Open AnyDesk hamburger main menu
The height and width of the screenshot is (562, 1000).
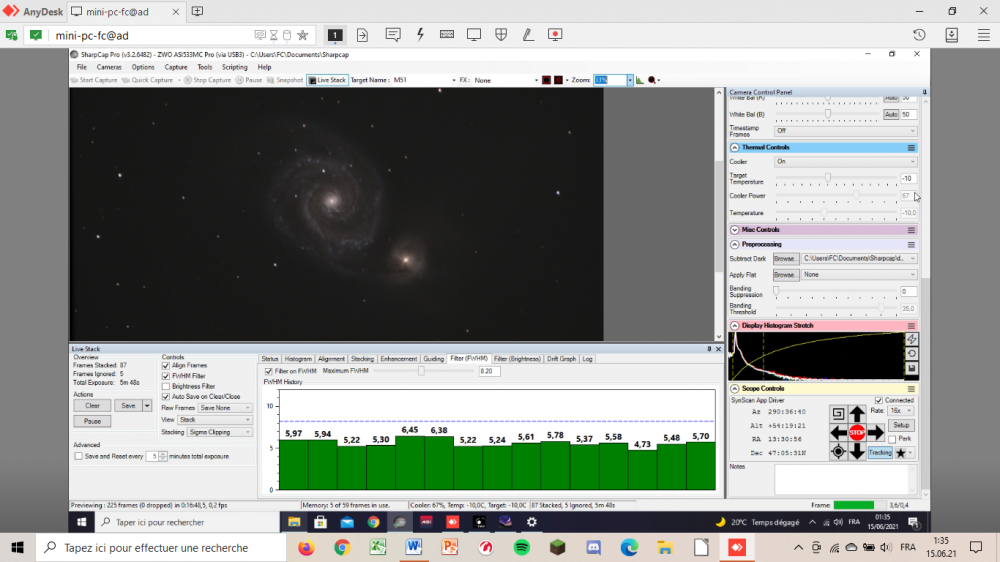pyautogui.click(x=984, y=35)
